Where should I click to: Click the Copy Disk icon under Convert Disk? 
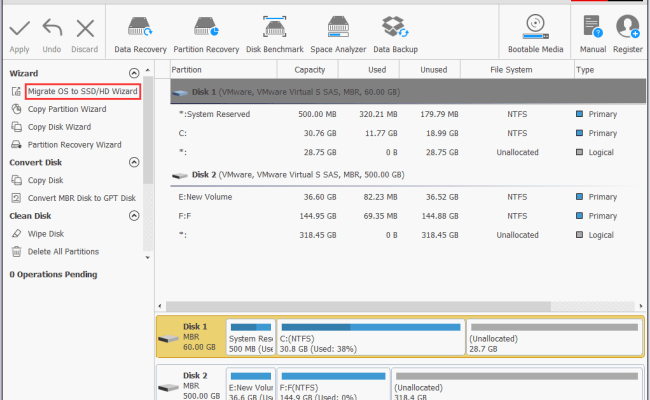[16, 180]
